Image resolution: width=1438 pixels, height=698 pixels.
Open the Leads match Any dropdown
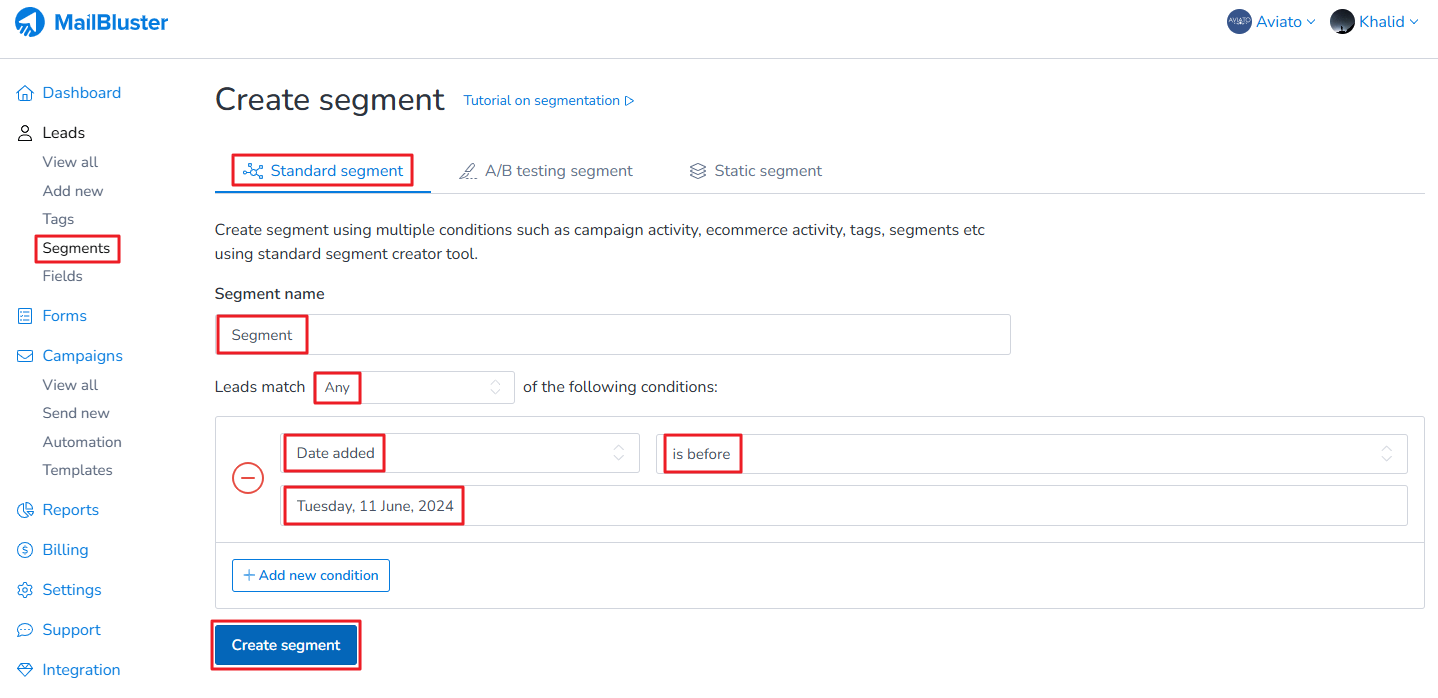(414, 387)
